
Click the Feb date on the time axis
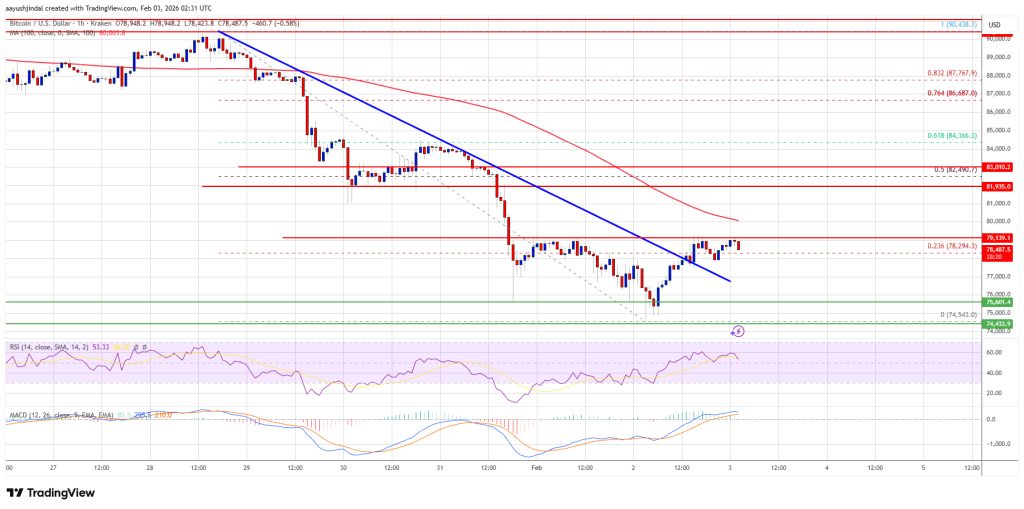[538, 468]
